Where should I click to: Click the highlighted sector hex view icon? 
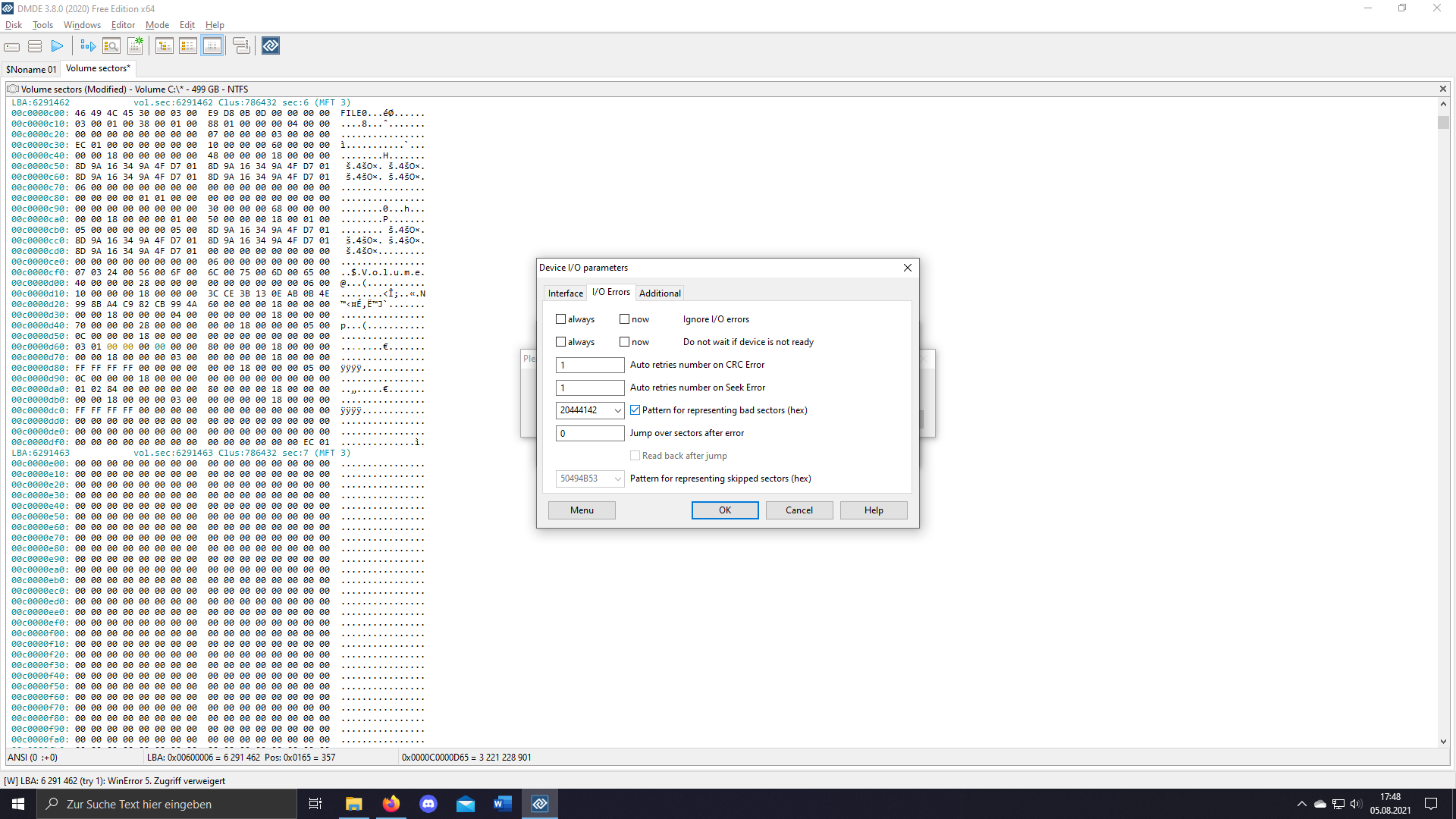tap(212, 45)
